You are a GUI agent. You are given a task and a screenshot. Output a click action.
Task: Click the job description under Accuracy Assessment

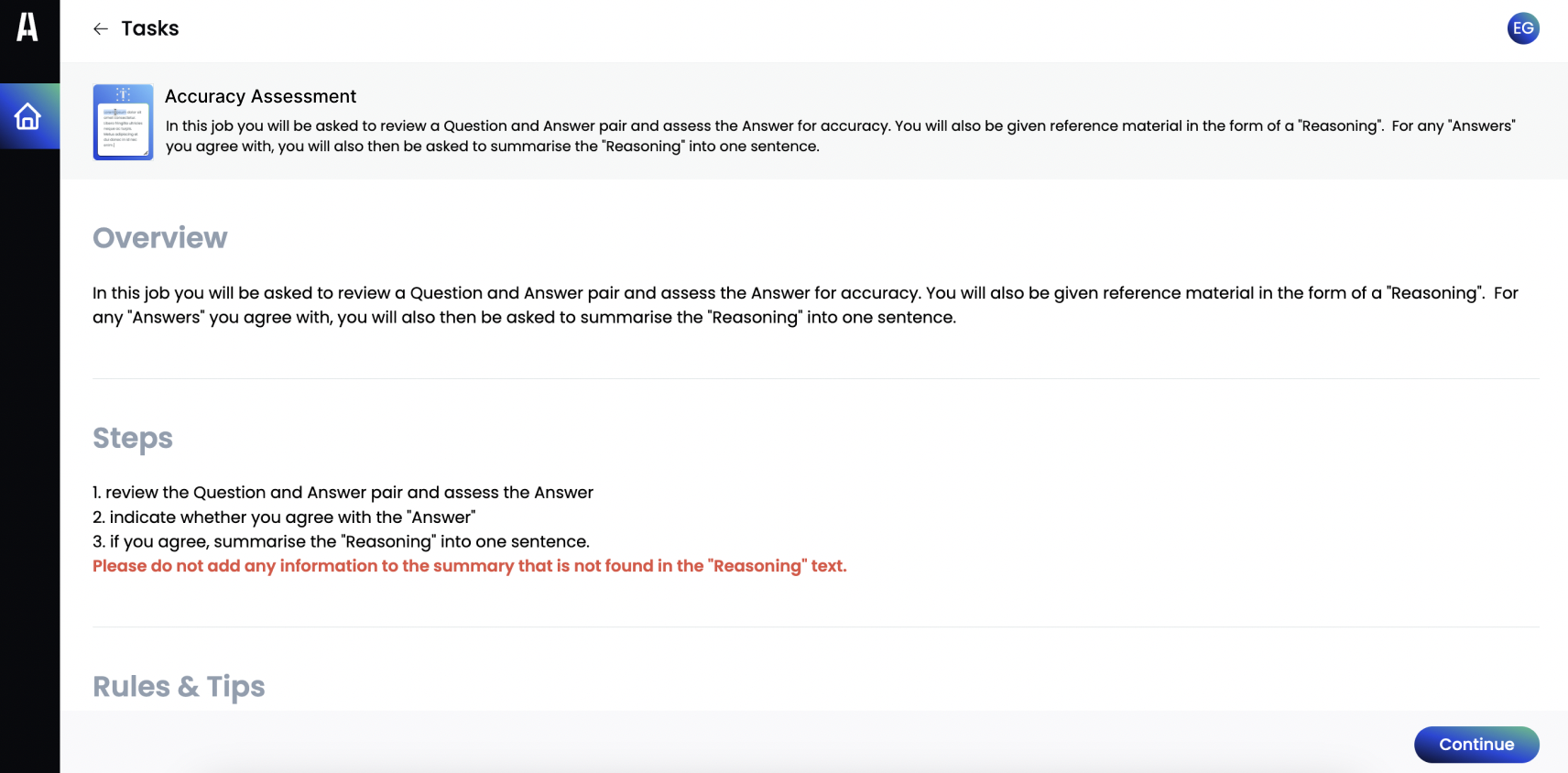click(x=840, y=136)
